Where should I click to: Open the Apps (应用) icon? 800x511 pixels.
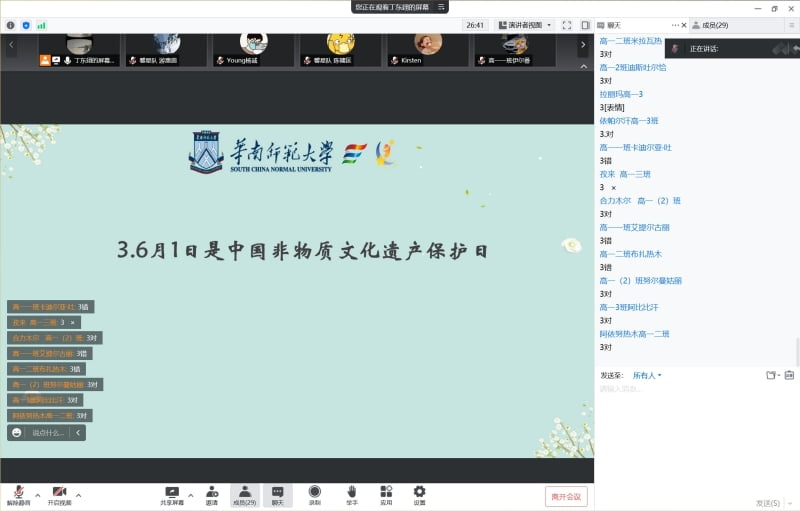386,494
